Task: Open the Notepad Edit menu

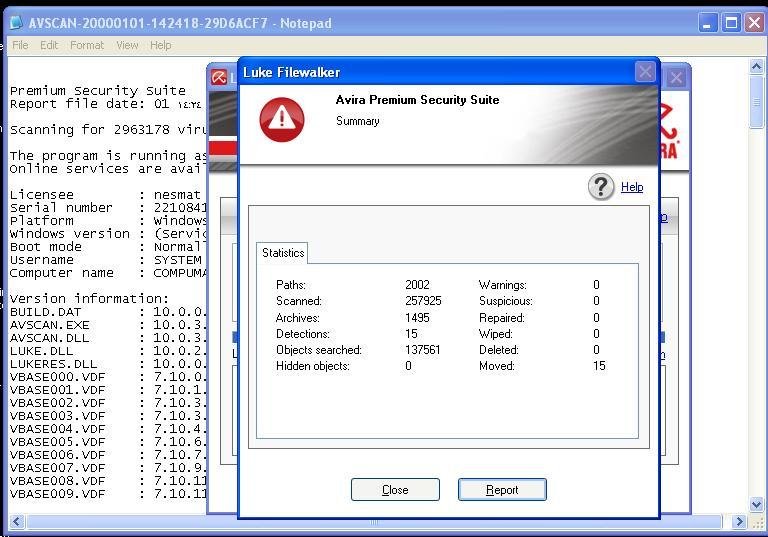Action: point(49,45)
